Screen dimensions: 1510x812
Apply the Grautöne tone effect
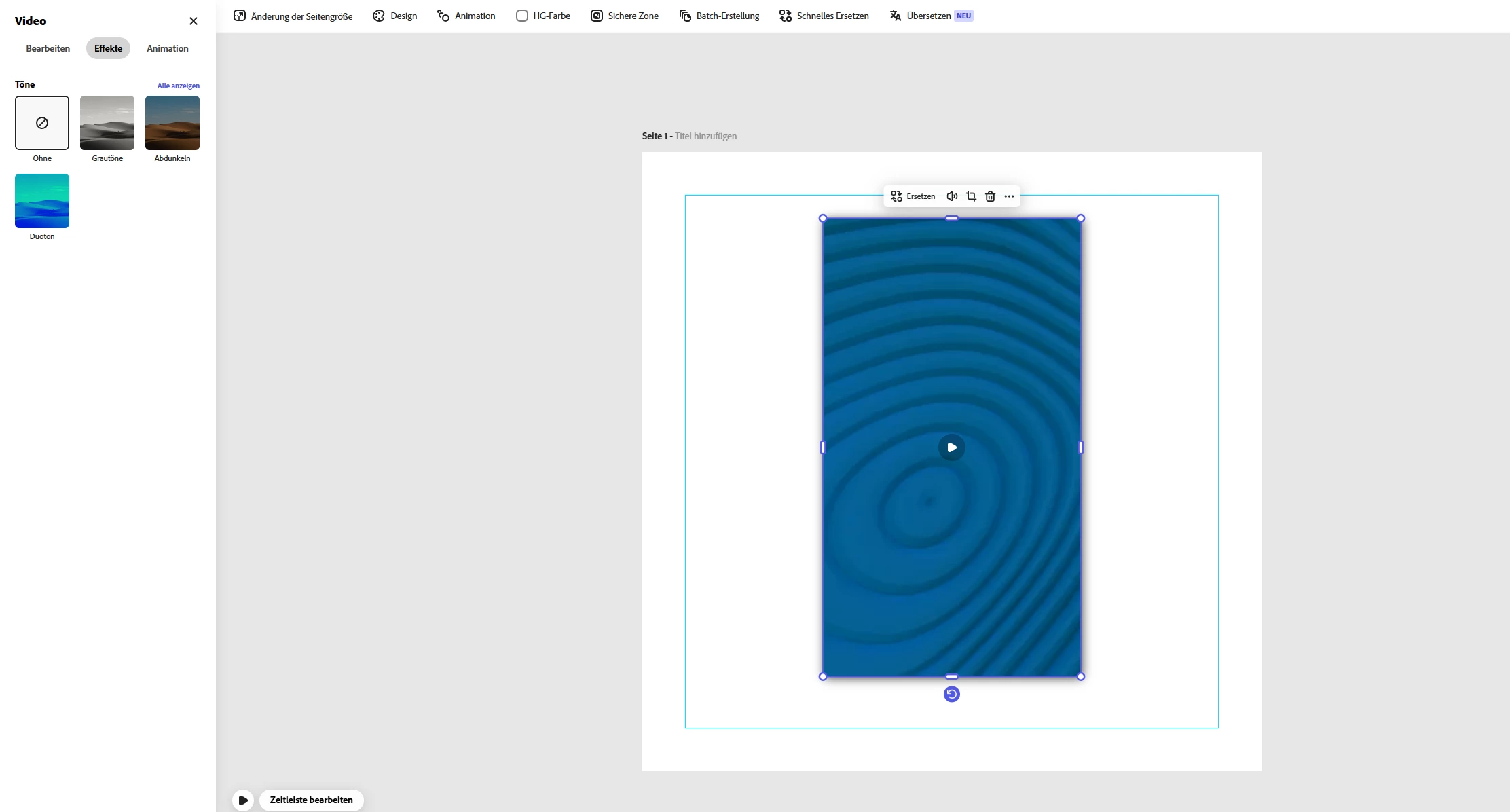pyautogui.click(x=107, y=123)
